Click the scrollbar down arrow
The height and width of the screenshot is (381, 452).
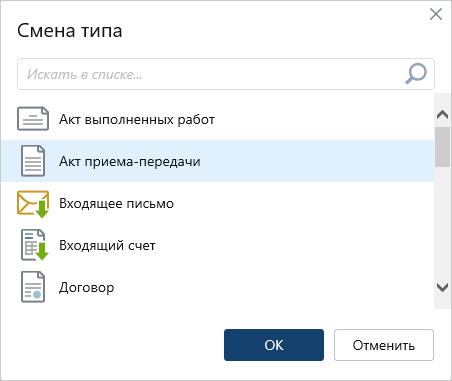(442, 287)
